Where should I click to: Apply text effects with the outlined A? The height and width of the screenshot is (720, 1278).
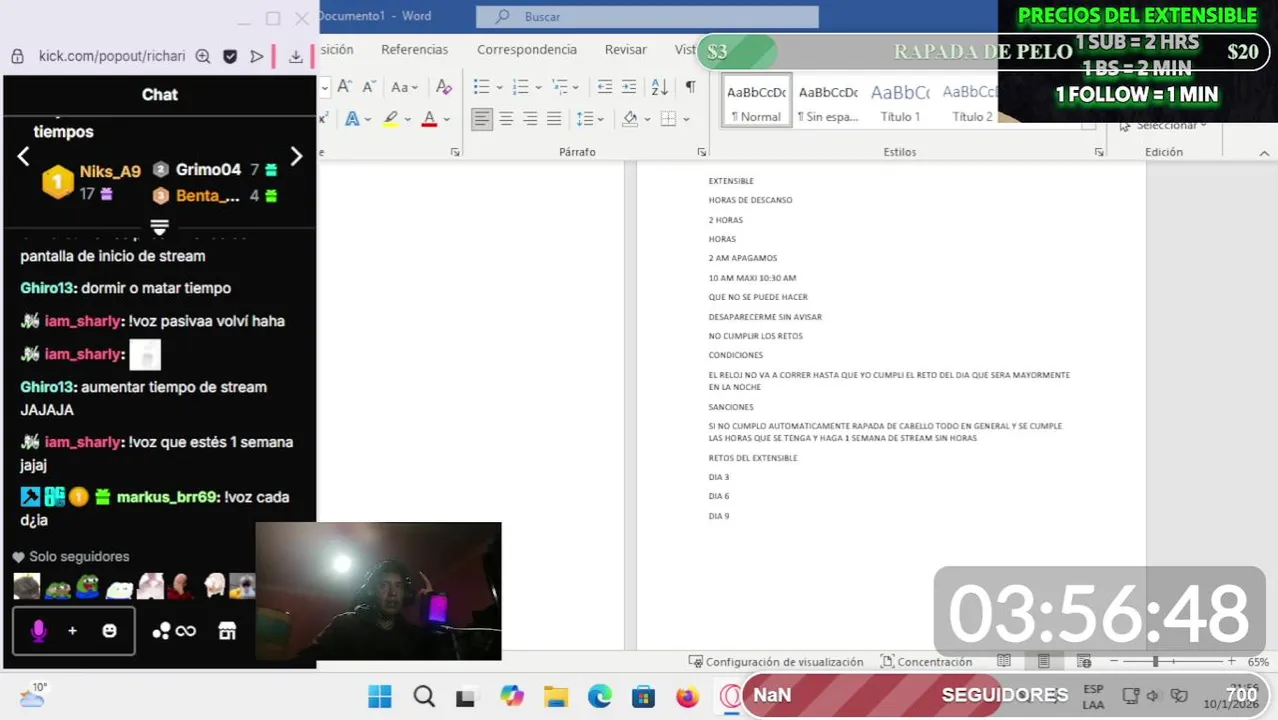(x=352, y=119)
